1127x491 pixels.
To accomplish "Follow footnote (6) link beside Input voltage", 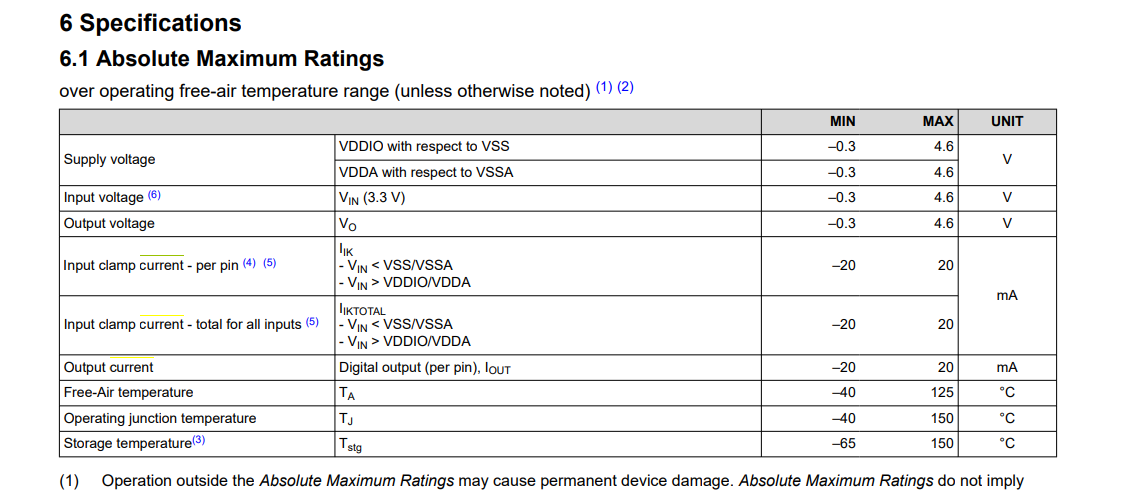I will click(x=155, y=195).
